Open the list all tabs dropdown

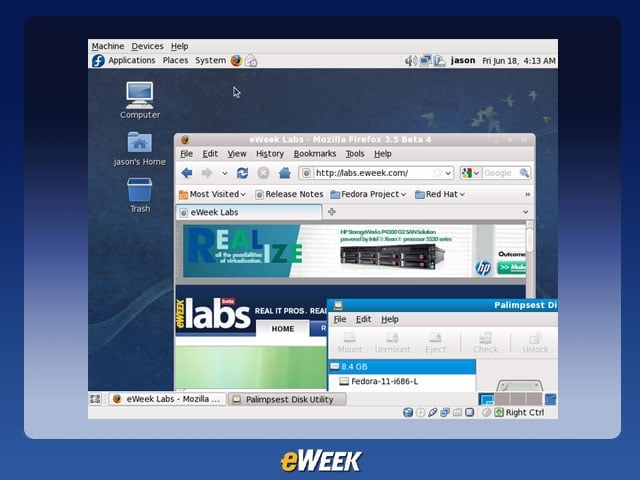click(x=525, y=212)
